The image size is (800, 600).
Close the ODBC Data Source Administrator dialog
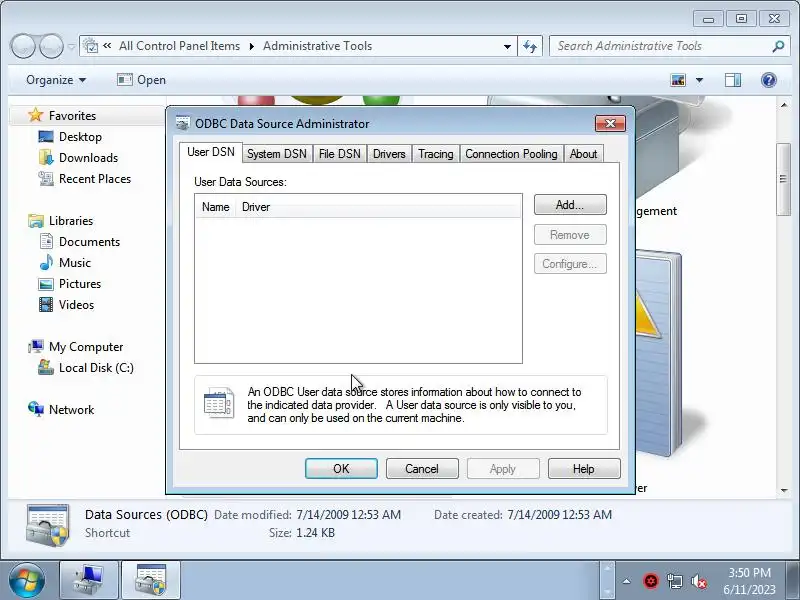click(610, 123)
